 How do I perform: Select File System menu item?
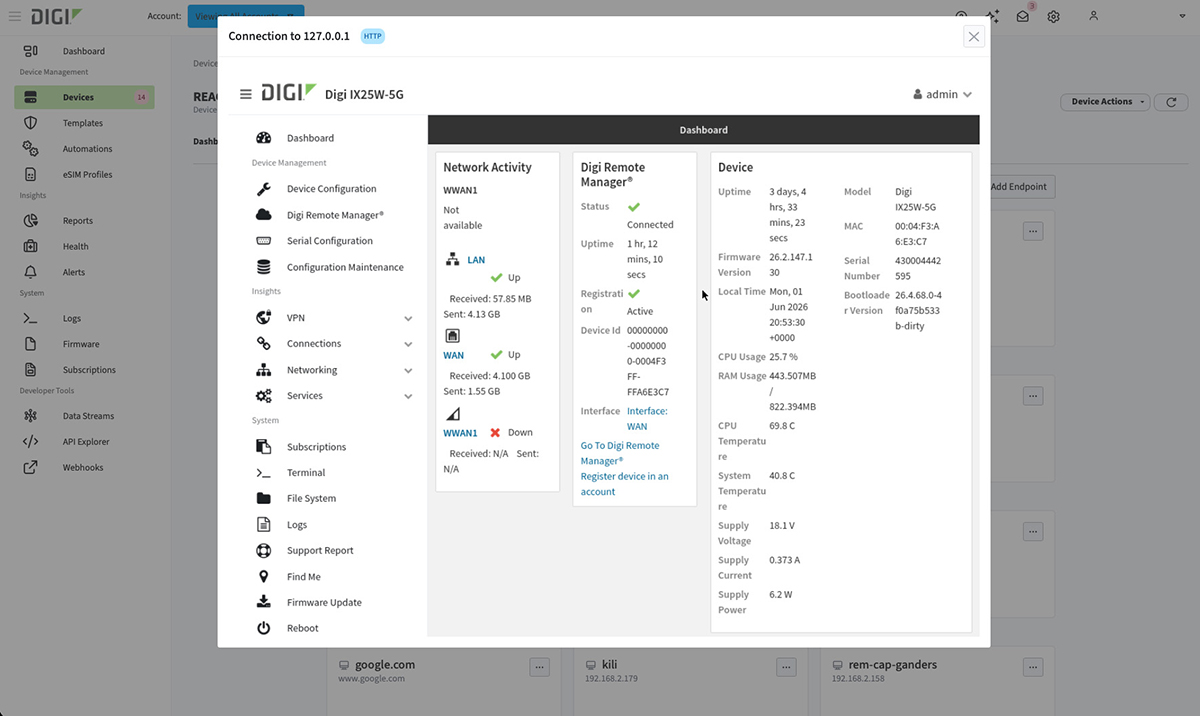point(311,499)
